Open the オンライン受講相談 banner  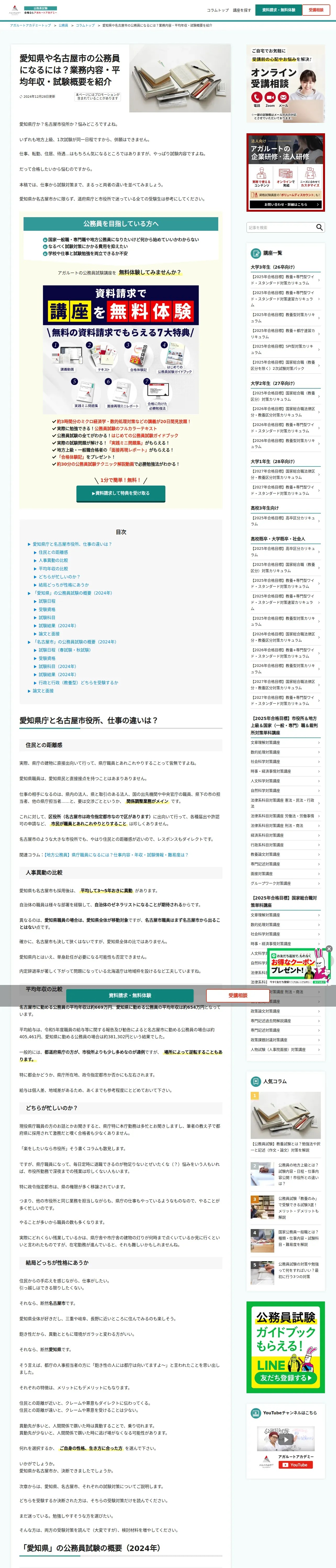pos(285,83)
